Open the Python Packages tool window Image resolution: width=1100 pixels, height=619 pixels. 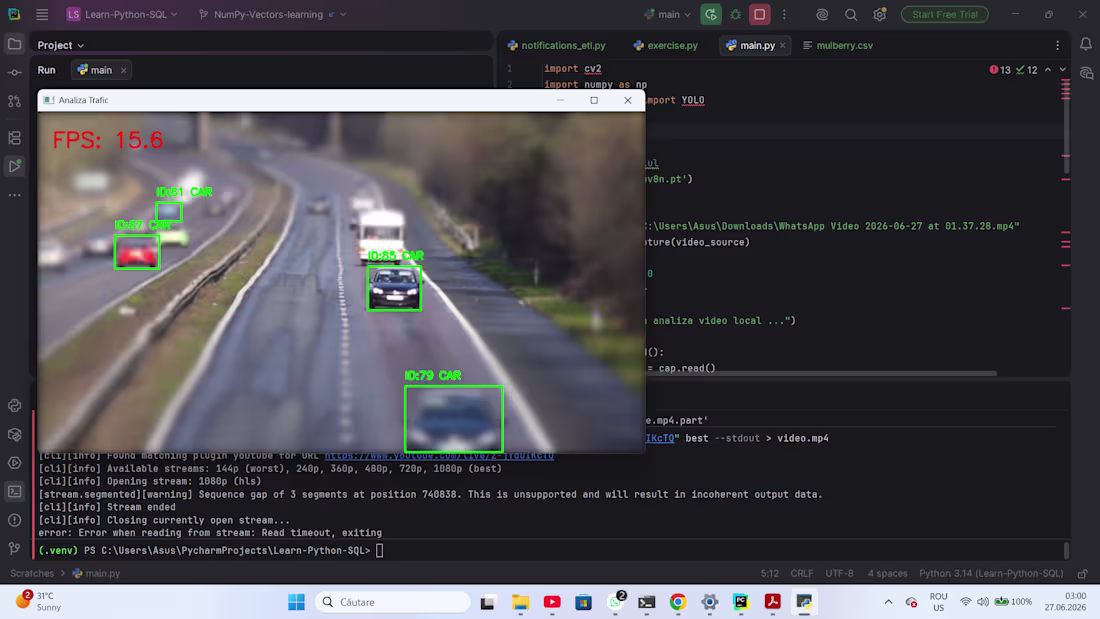click(x=14, y=434)
